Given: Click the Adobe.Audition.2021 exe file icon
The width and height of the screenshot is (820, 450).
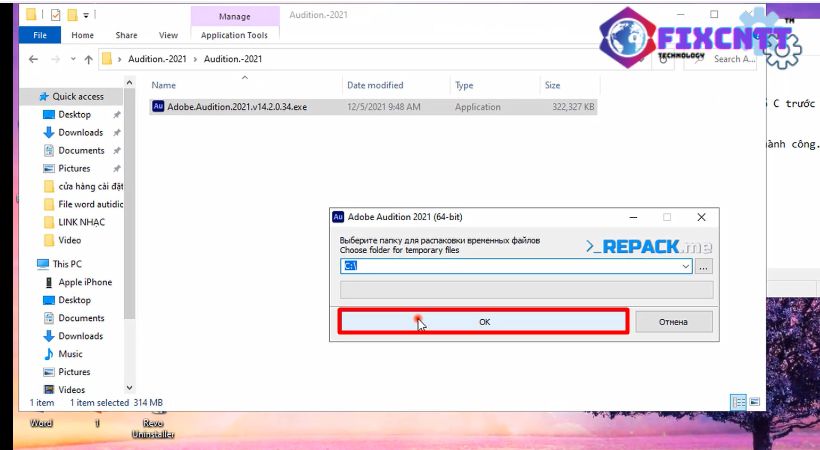Looking at the screenshot, I should pos(158,106).
